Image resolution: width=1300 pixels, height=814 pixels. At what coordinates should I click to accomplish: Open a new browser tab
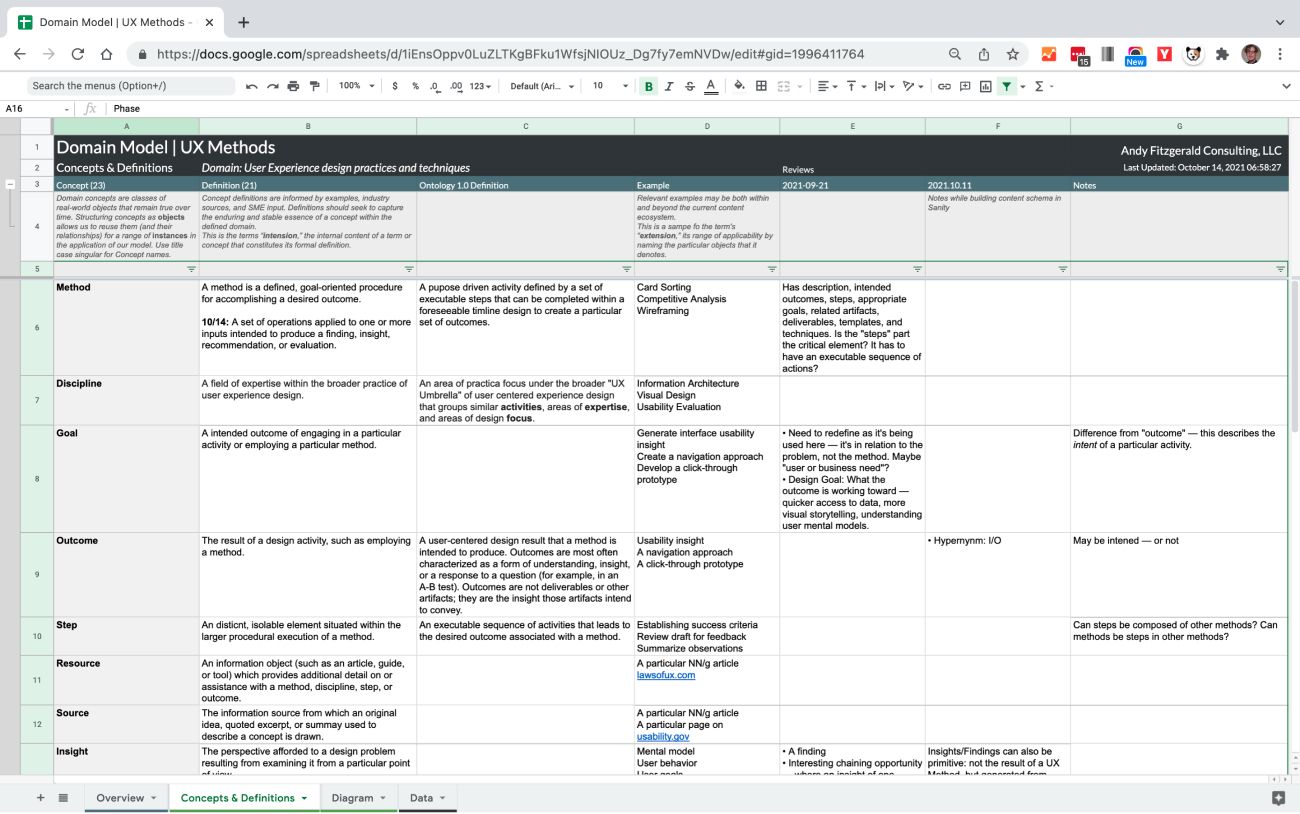pyautogui.click(x=244, y=22)
